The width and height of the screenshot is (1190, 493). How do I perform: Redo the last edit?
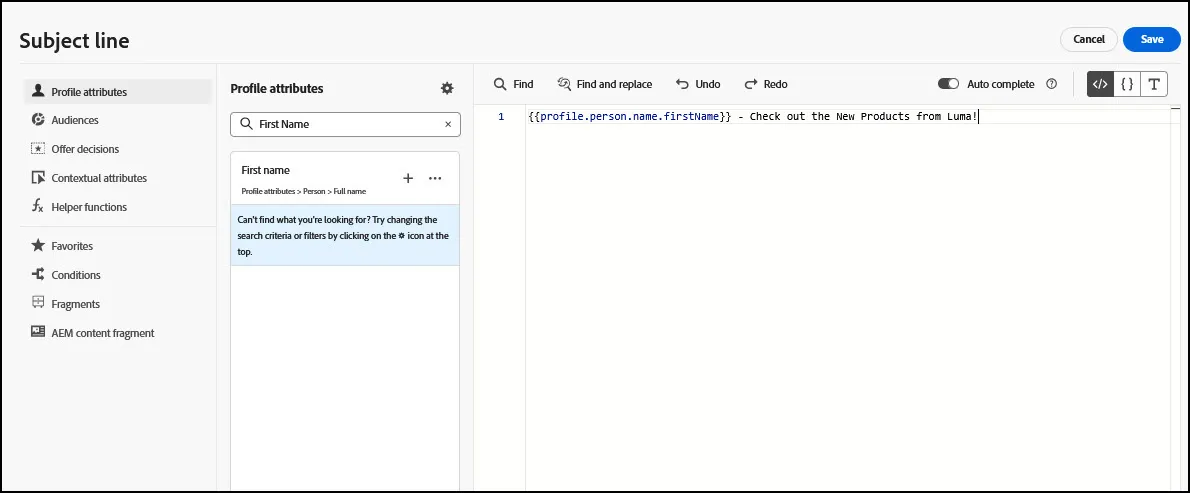coord(766,84)
